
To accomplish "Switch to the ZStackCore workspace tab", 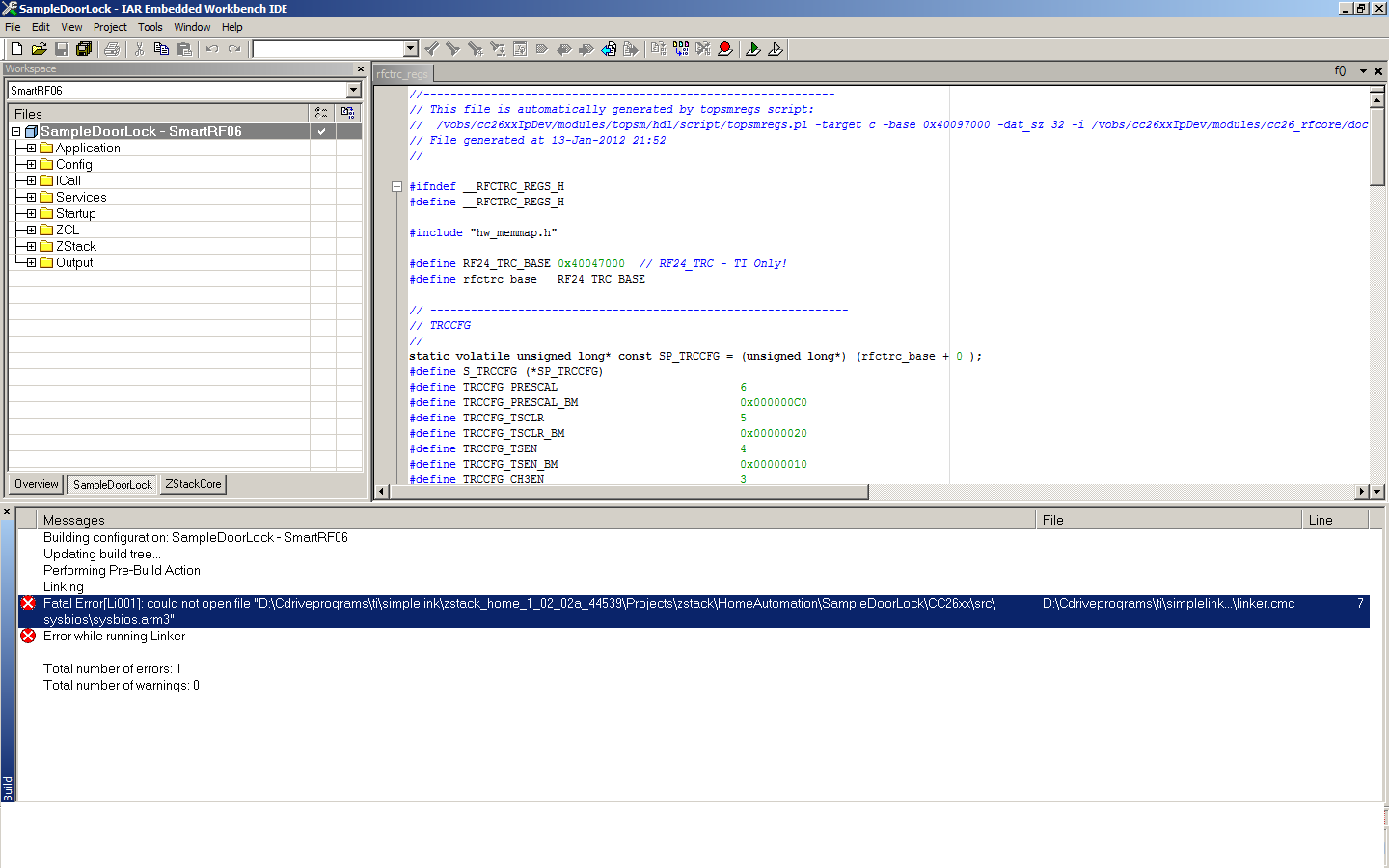I will (193, 484).
